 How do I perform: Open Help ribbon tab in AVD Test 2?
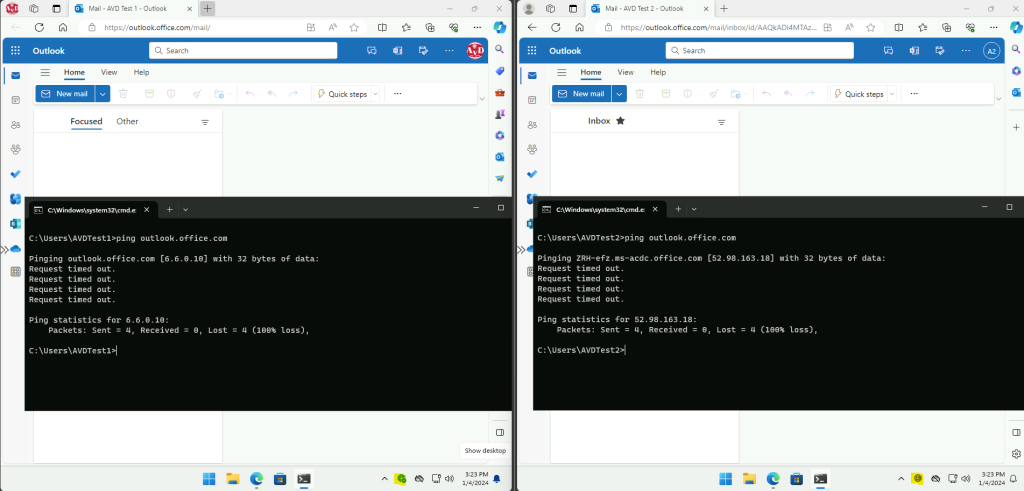[658, 72]
